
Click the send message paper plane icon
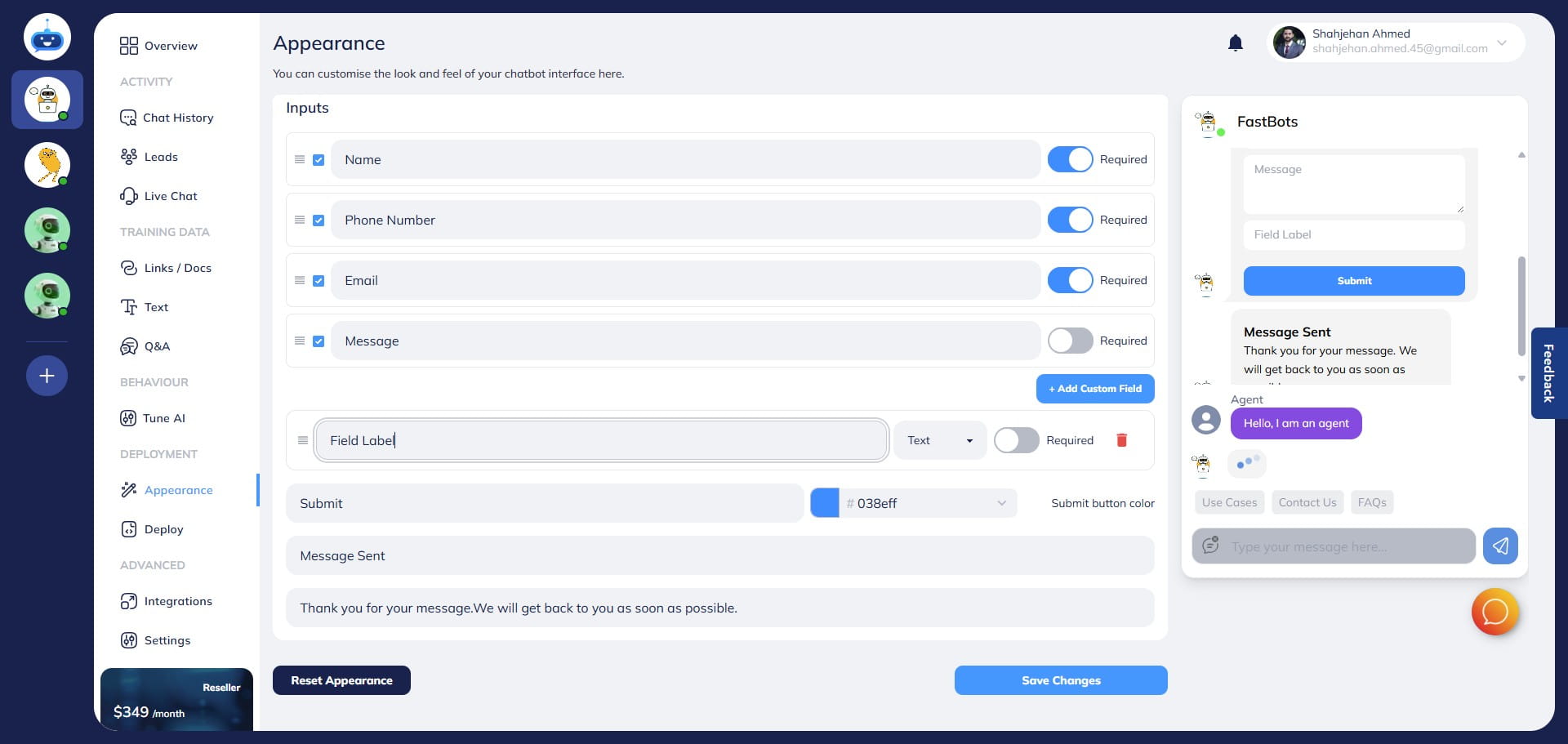(1500, 546)
